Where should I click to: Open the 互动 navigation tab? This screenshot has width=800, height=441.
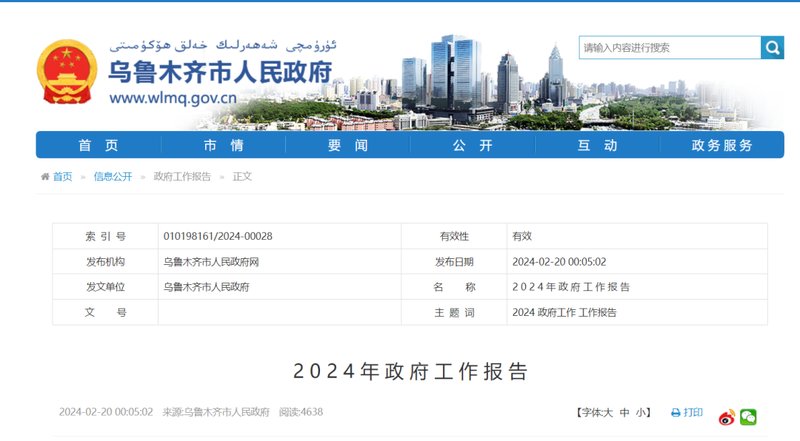(x=597, y=145)
